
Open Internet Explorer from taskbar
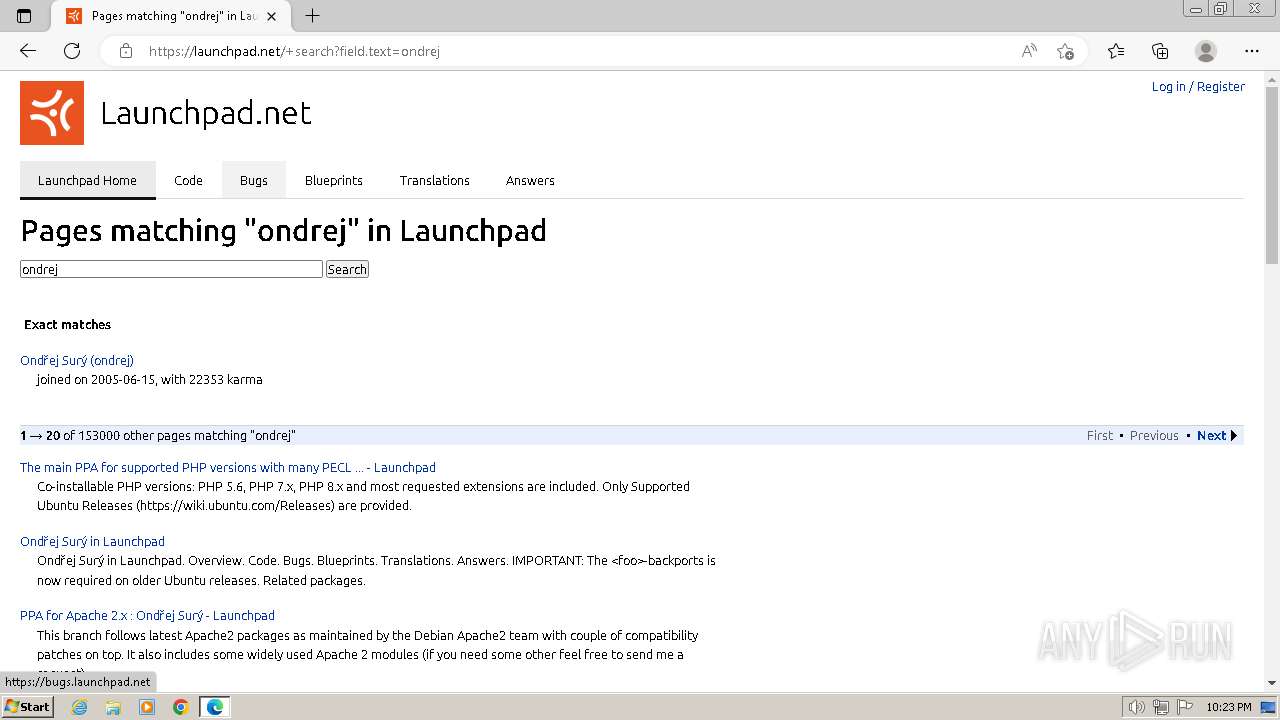tap(79, 707)
